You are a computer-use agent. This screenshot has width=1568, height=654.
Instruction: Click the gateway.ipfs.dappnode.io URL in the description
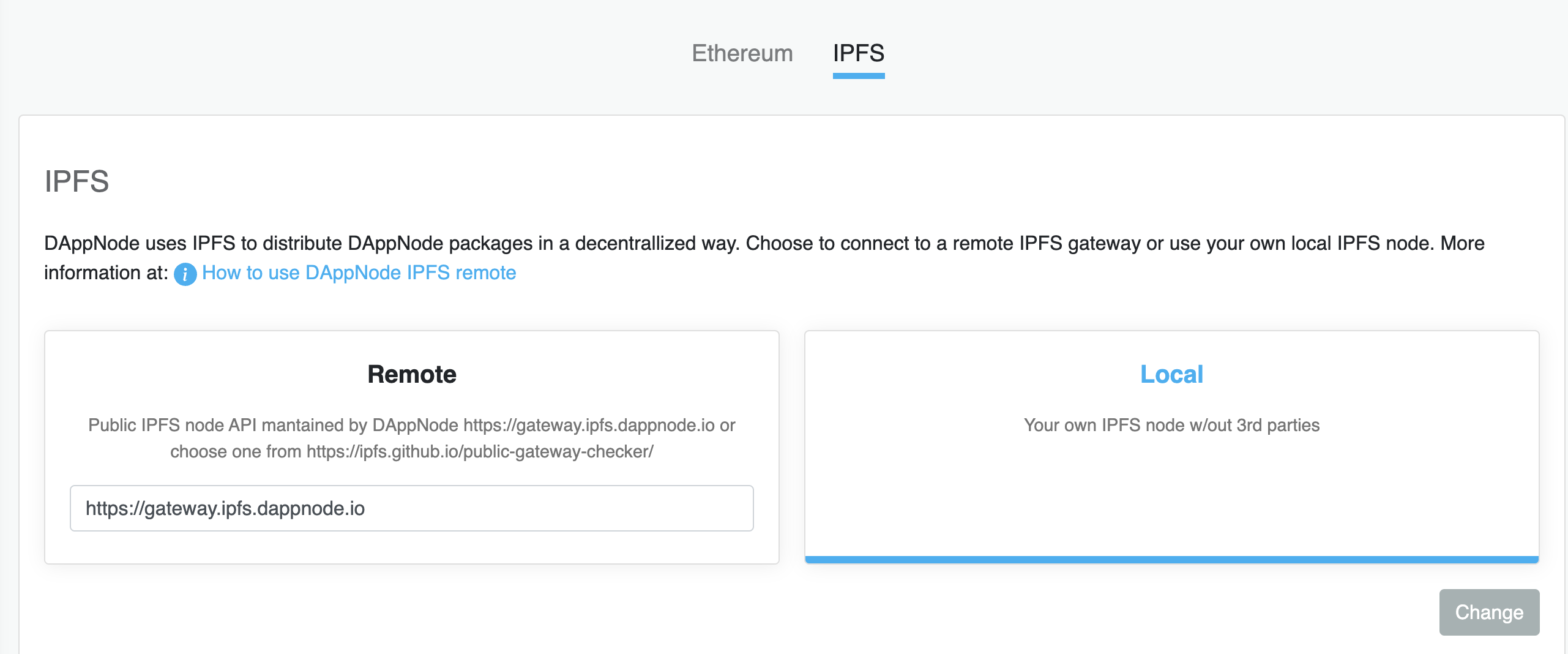[x=589, y=425]
